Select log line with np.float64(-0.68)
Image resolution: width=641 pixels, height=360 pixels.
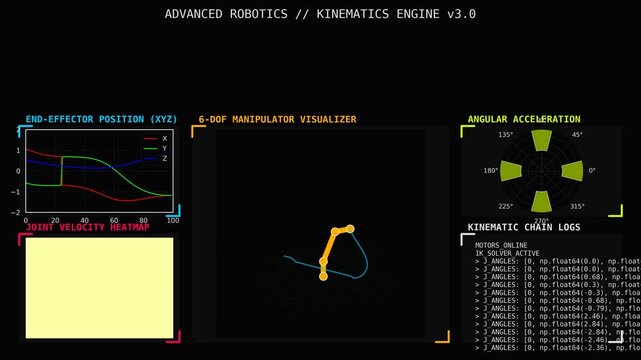[x=558, y=301]
